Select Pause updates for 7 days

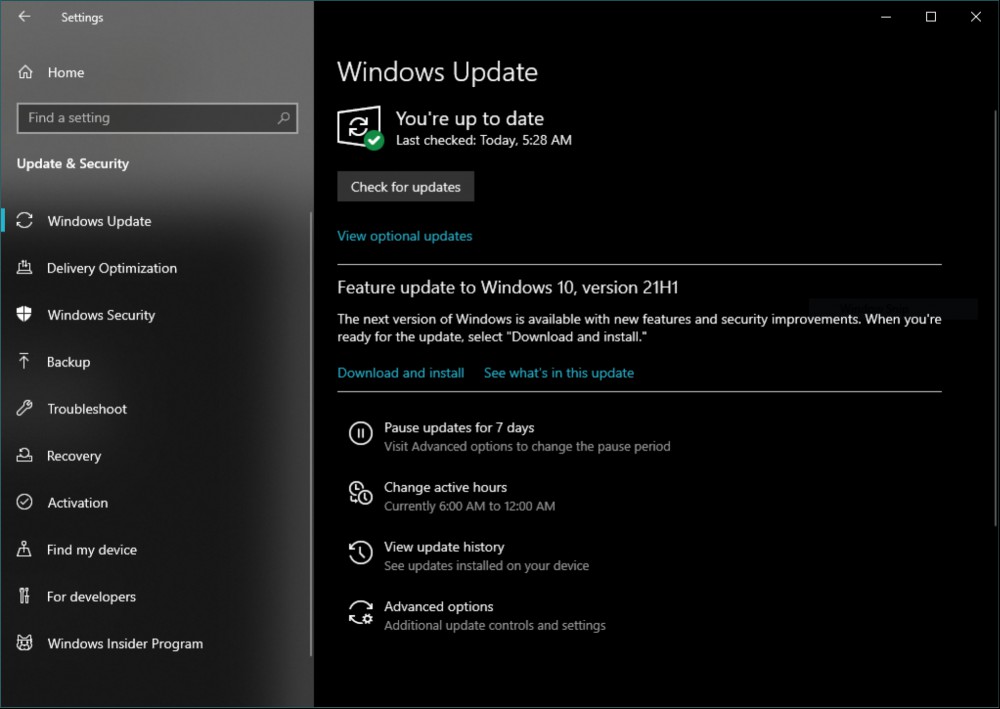(x=508, y=436)
